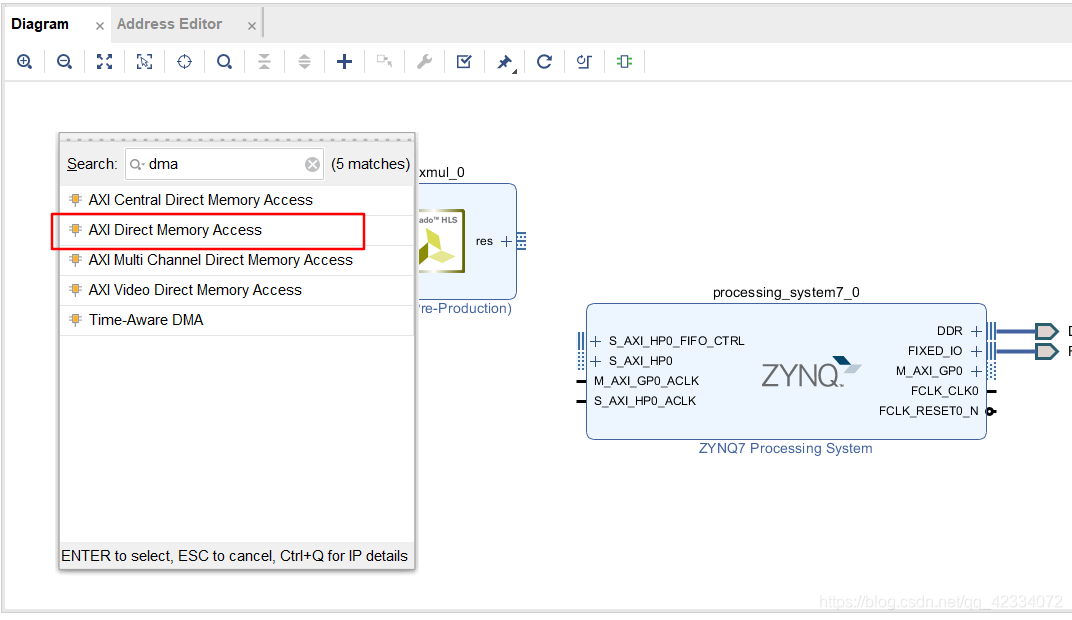The width and height of the screenshot is (1072, 620).
Task: Click the FIXED_IO external port arrow
Action: tap(1047, 351)
